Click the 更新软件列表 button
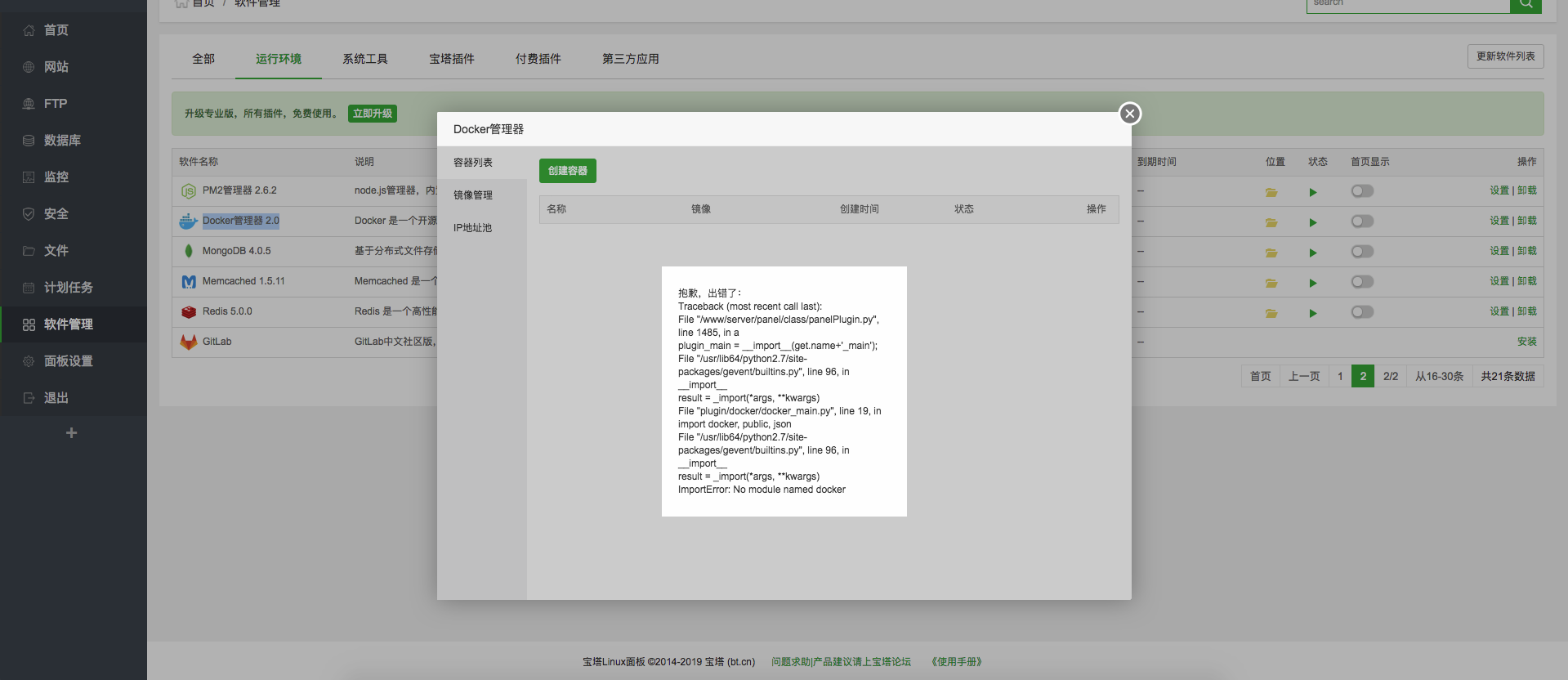 pyautogui.click(x=1506, y=56)
